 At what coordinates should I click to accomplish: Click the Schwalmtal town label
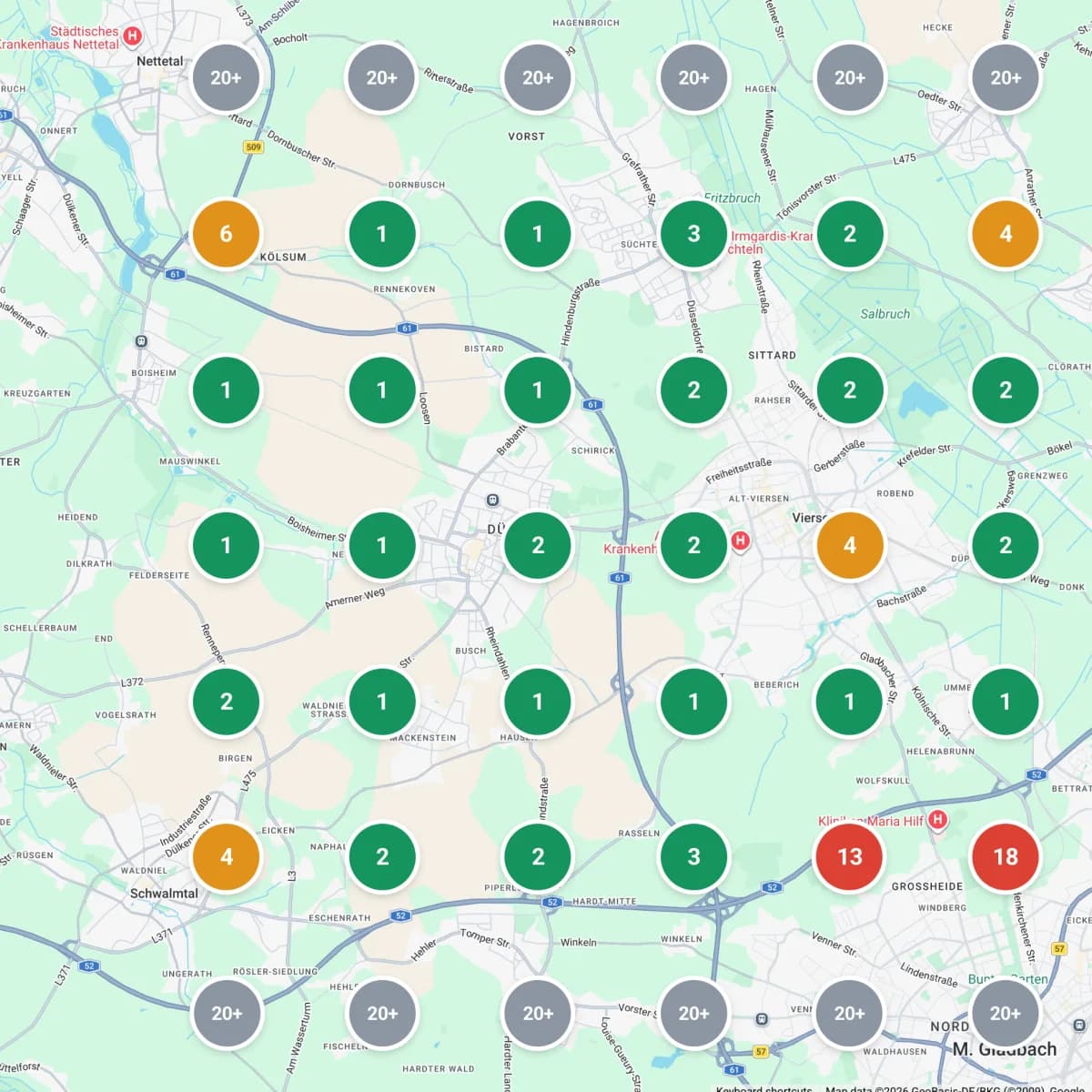(x=164, y=894)
